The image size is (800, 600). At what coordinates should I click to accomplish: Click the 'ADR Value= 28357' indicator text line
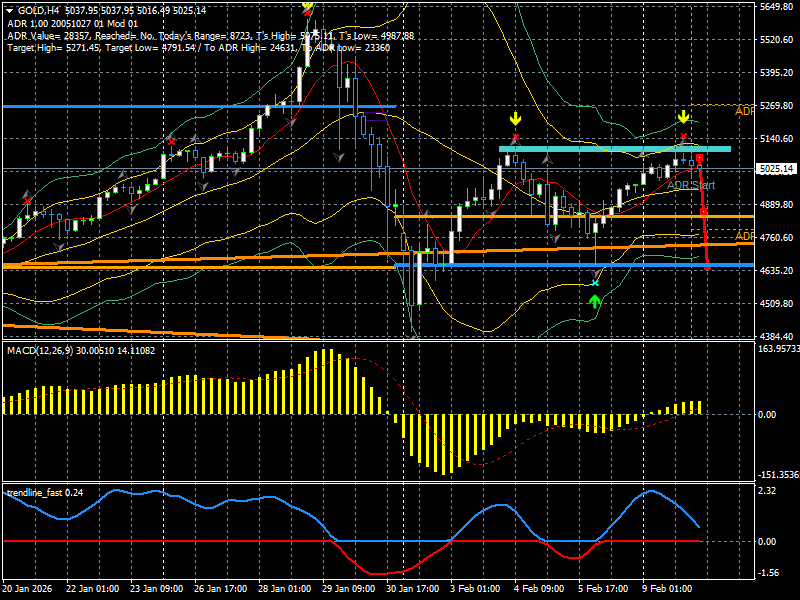(211, 36)
